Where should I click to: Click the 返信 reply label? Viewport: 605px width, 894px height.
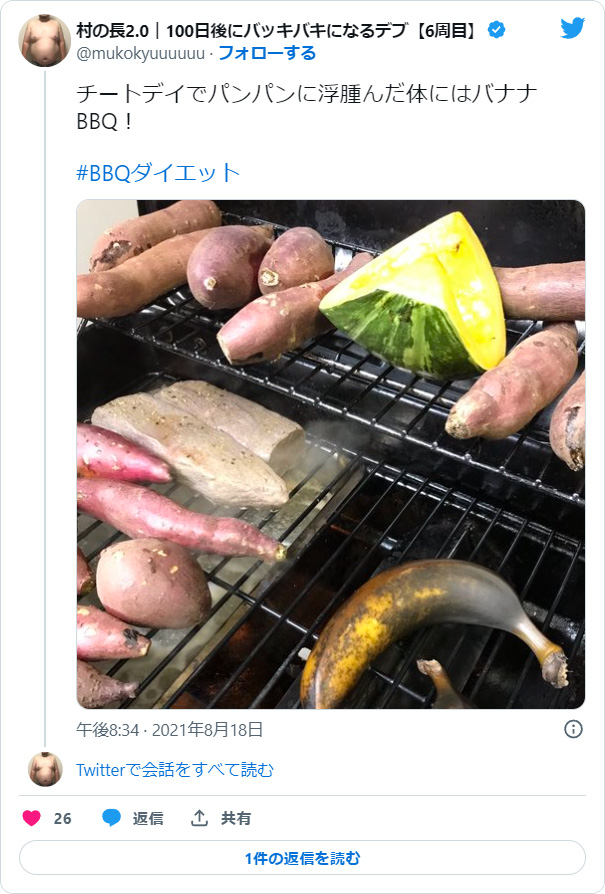(x=148, y=818)
